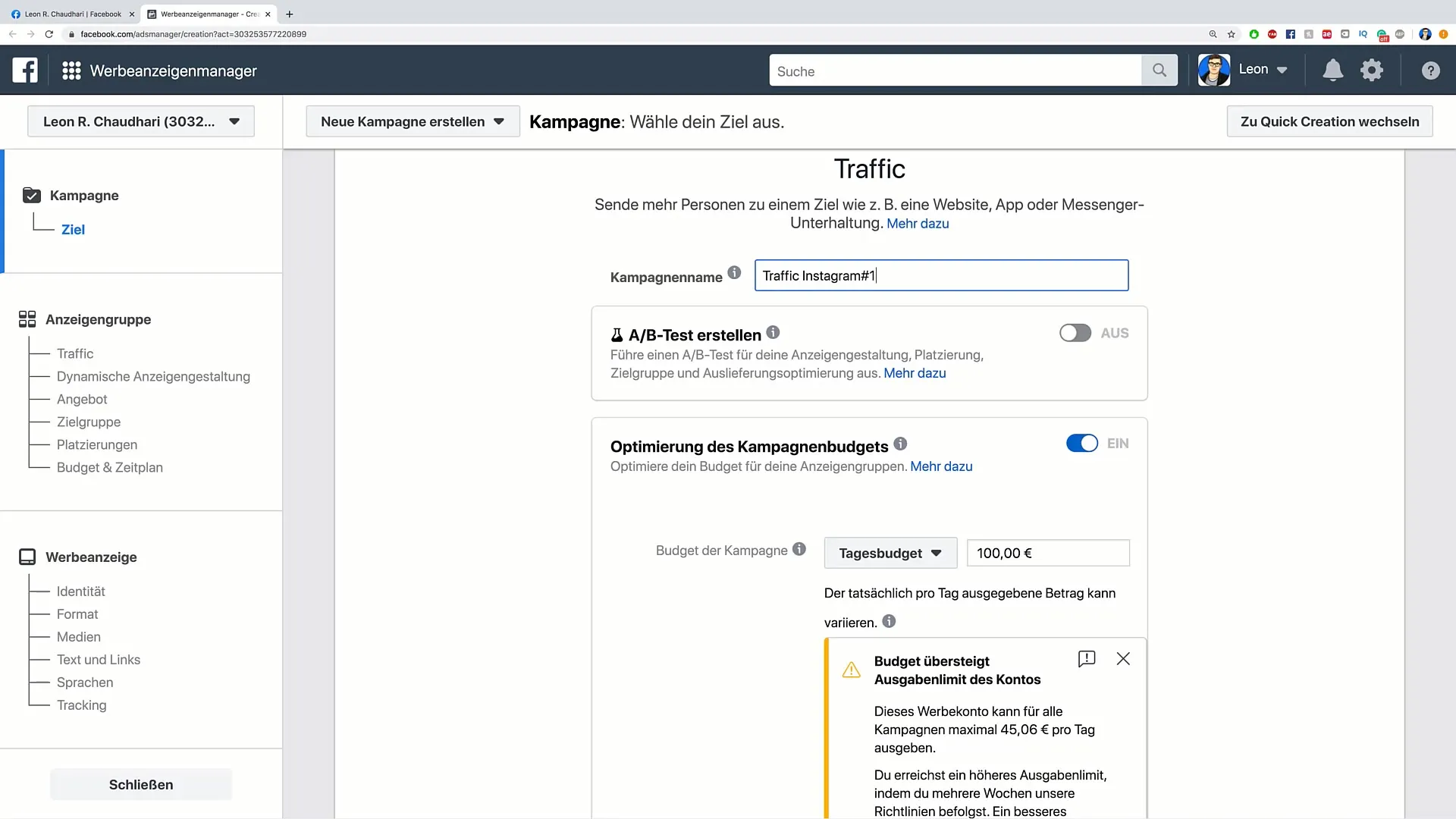The width and height of the screenshot is (1456, 819).
Task: Click the Kampagne folder icon in sidebar
Action: click(32, 196)
